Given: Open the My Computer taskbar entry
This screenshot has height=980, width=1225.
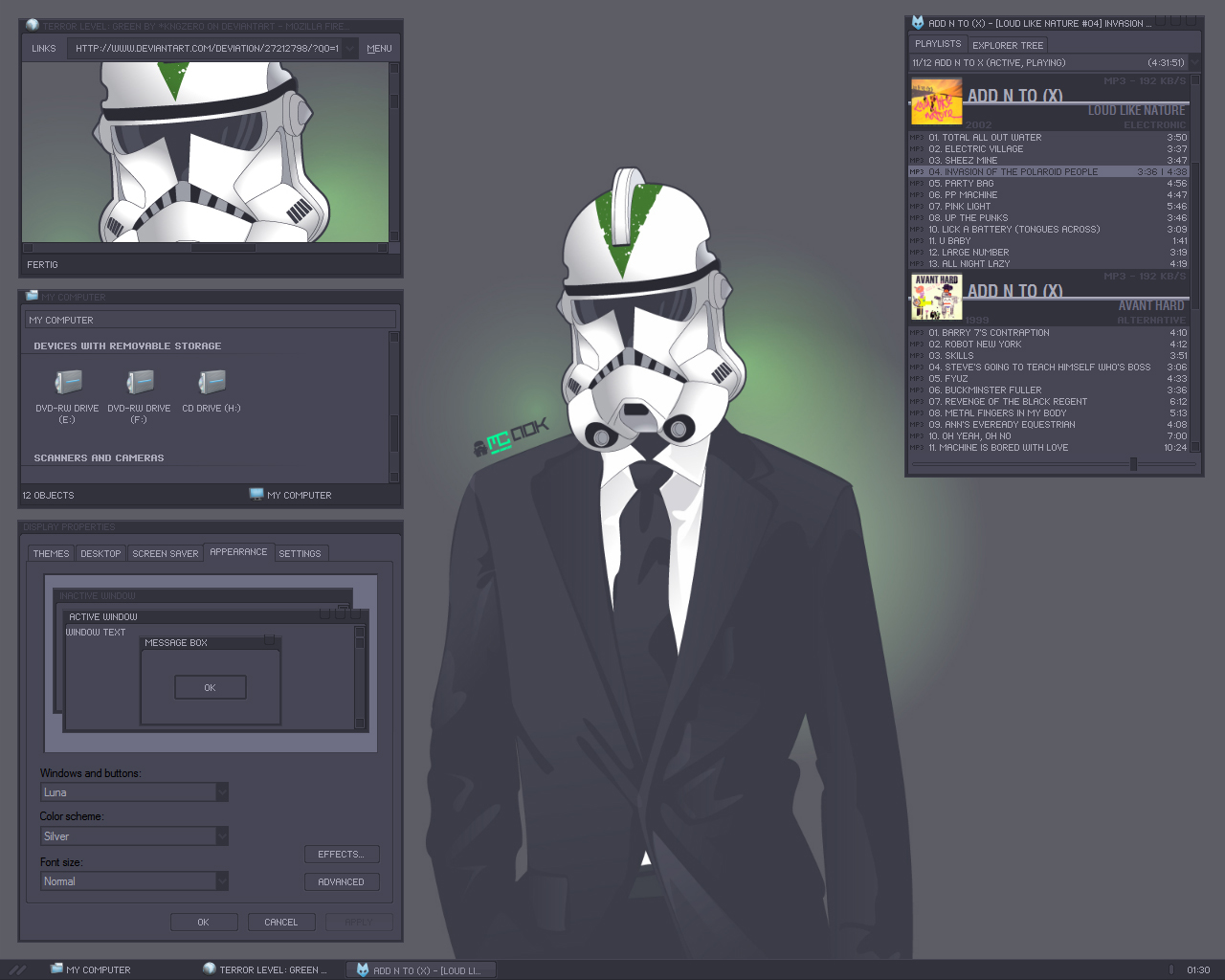Looking at the screenshot, I should click(x=91, y=969).
